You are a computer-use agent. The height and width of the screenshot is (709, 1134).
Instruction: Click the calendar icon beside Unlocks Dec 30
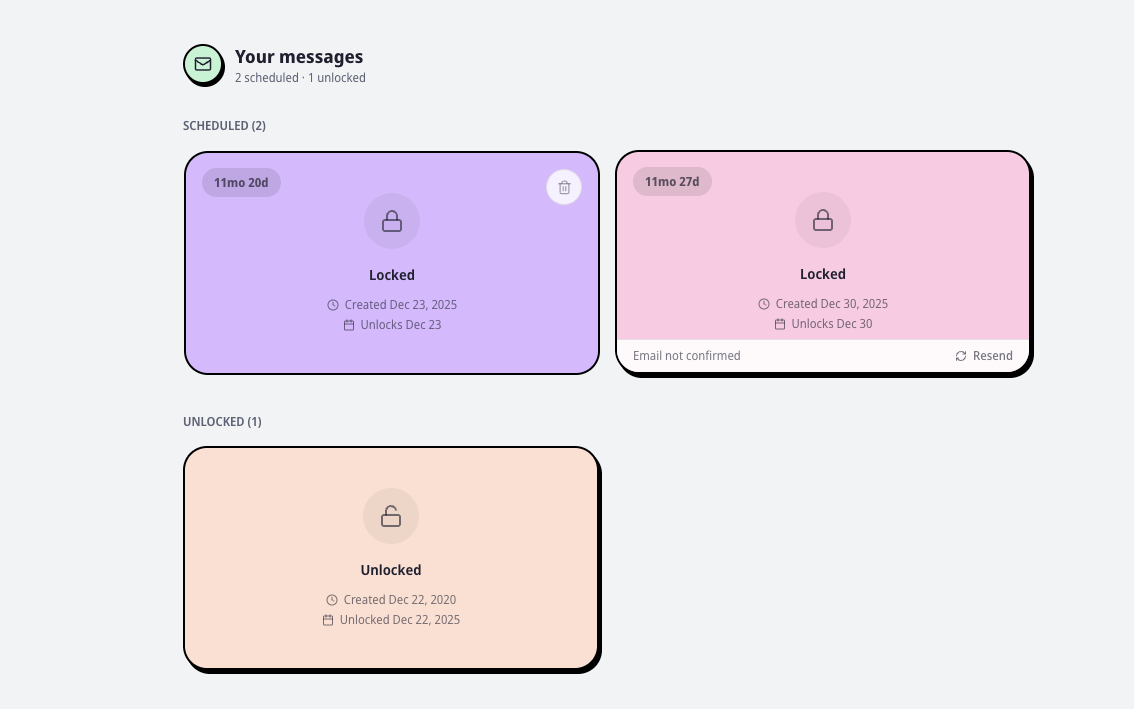(780, 324)
